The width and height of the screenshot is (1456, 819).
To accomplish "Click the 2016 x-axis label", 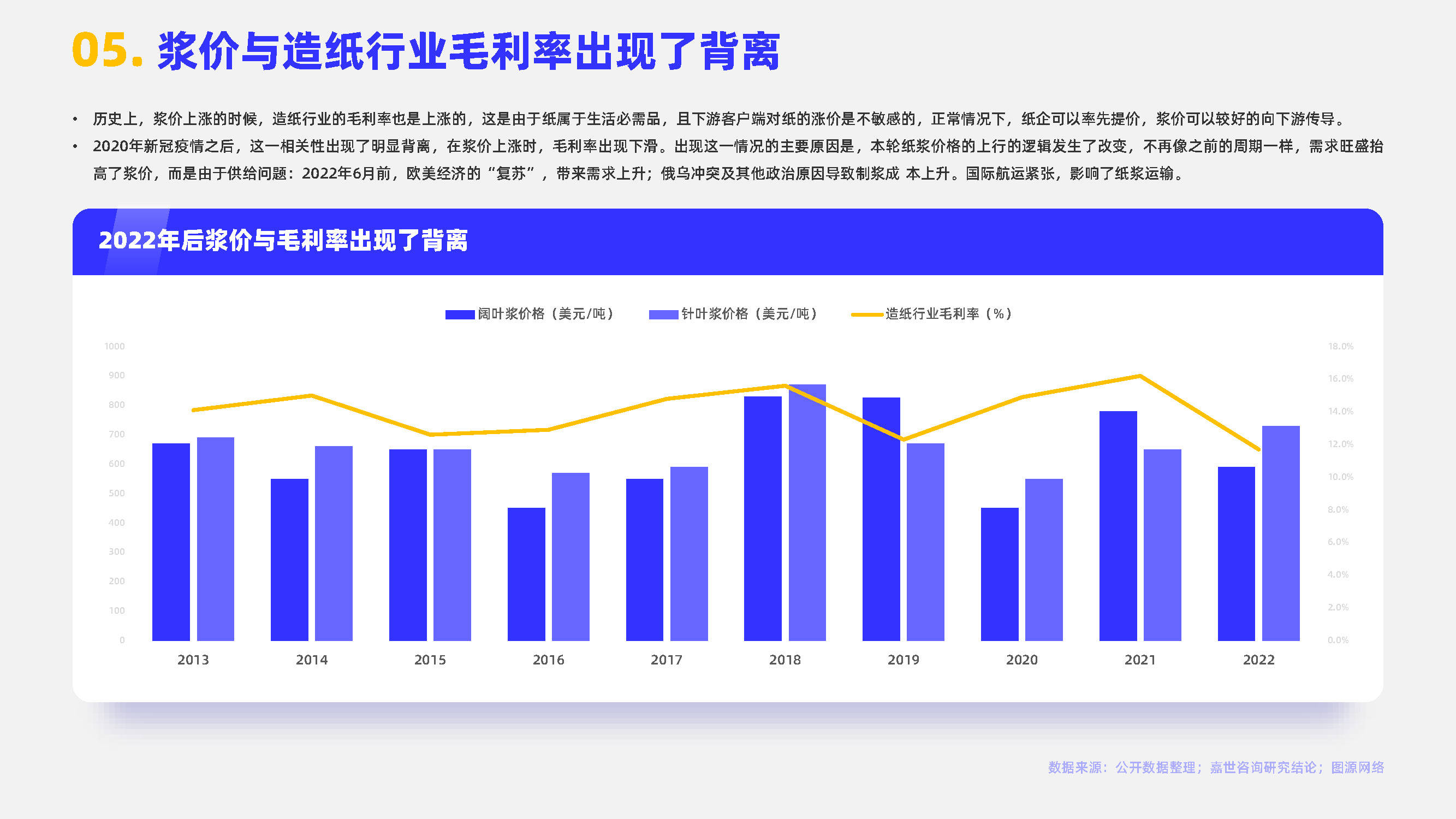I will 548,660.
